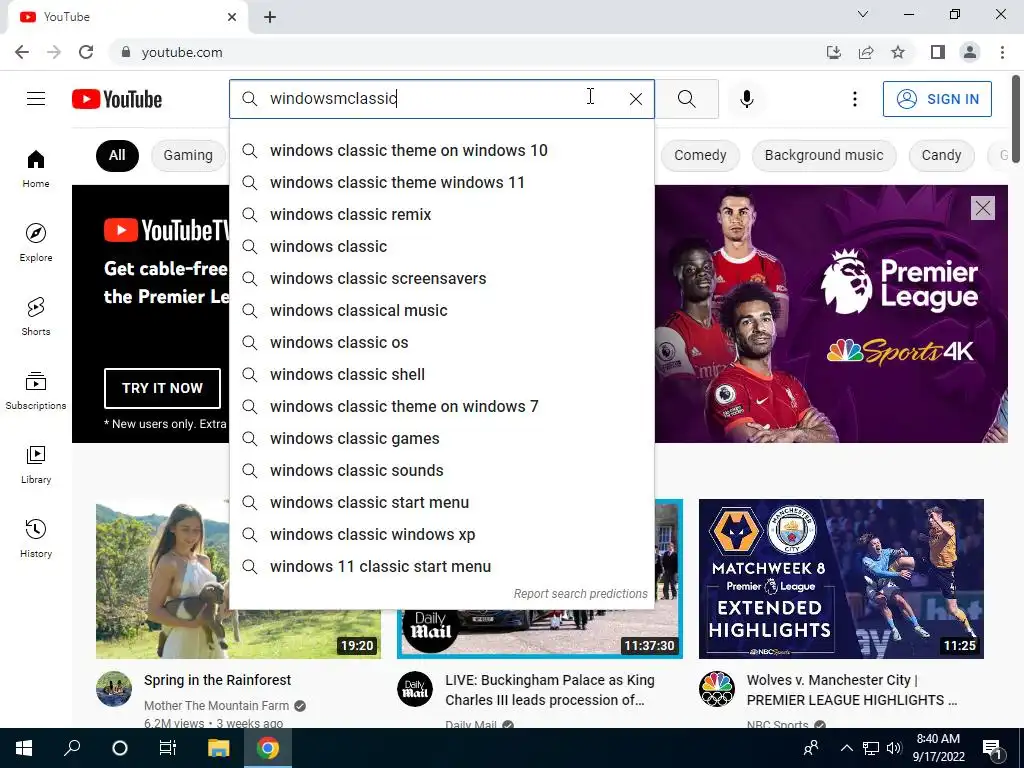
Task: Click the magnifier search submit button
Action: (686, 99)
